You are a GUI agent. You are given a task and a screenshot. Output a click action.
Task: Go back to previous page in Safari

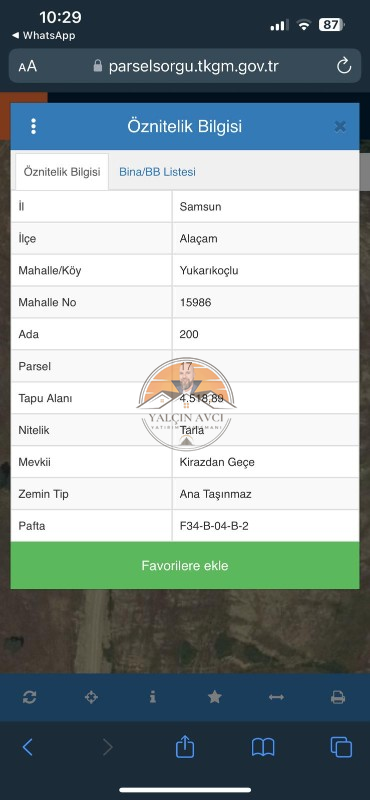click(x=28, y=747)
